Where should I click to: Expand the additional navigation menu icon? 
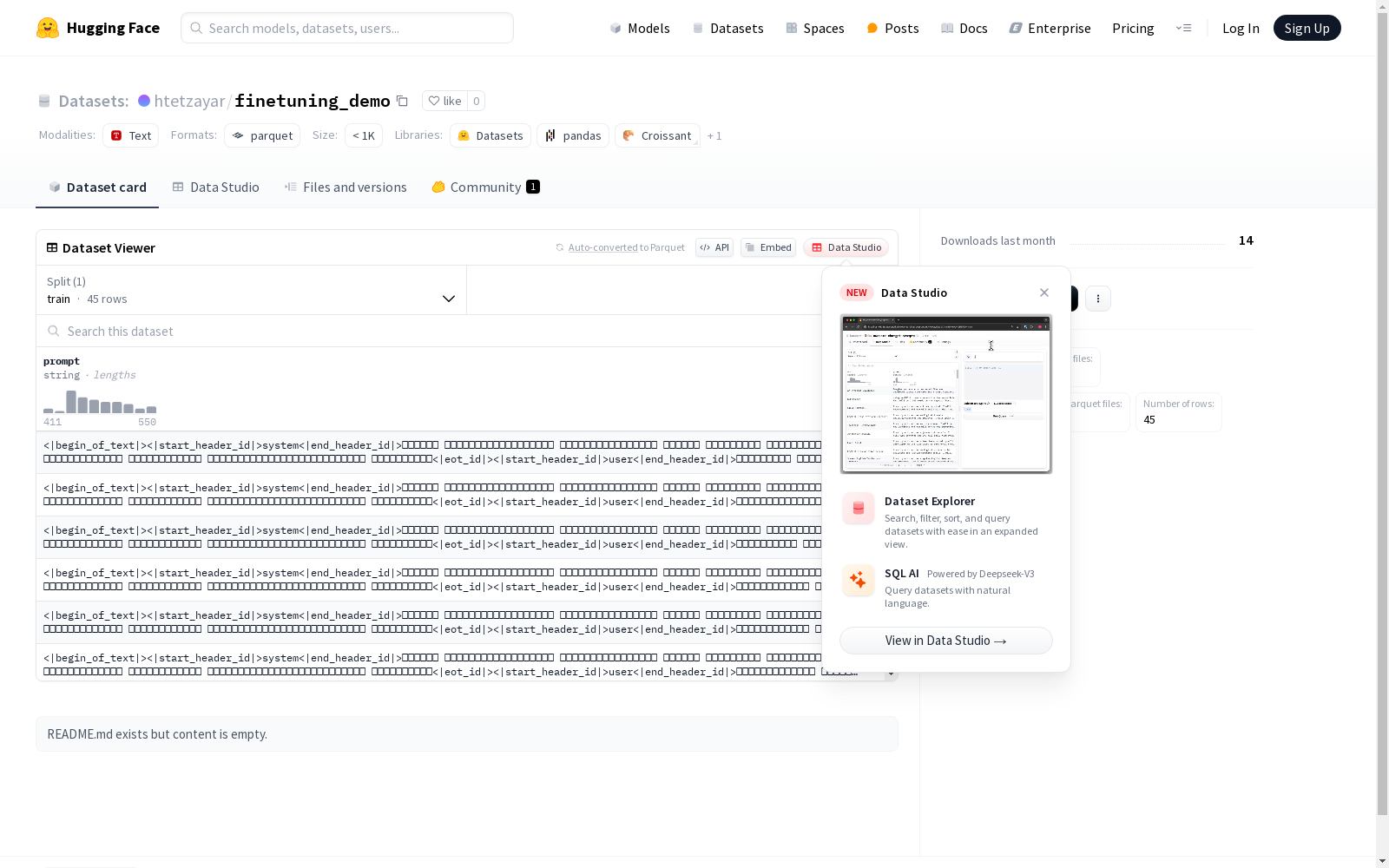[x=1183, y=28]
